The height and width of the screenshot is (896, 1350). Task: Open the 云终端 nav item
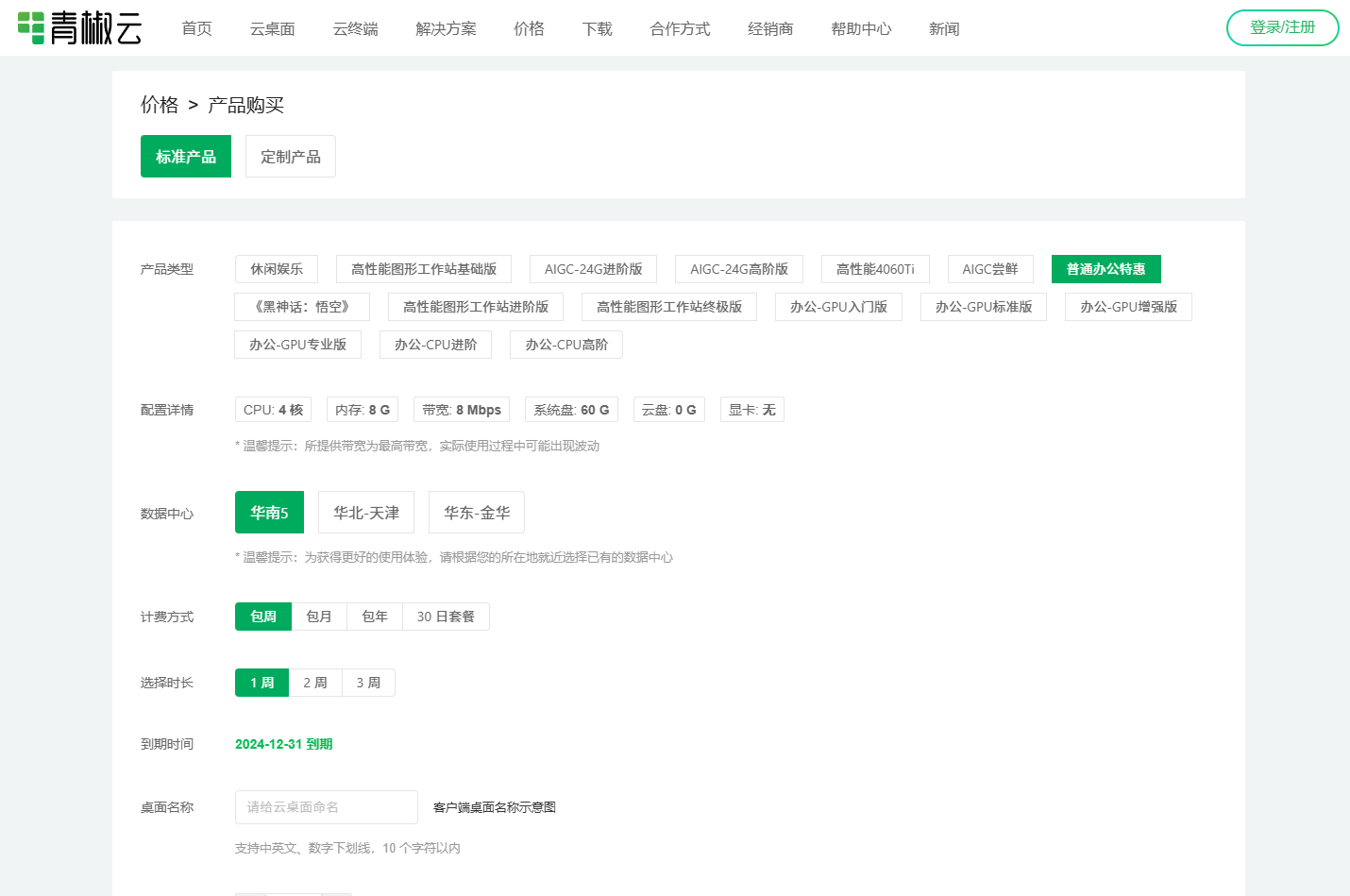coord(355,29)
